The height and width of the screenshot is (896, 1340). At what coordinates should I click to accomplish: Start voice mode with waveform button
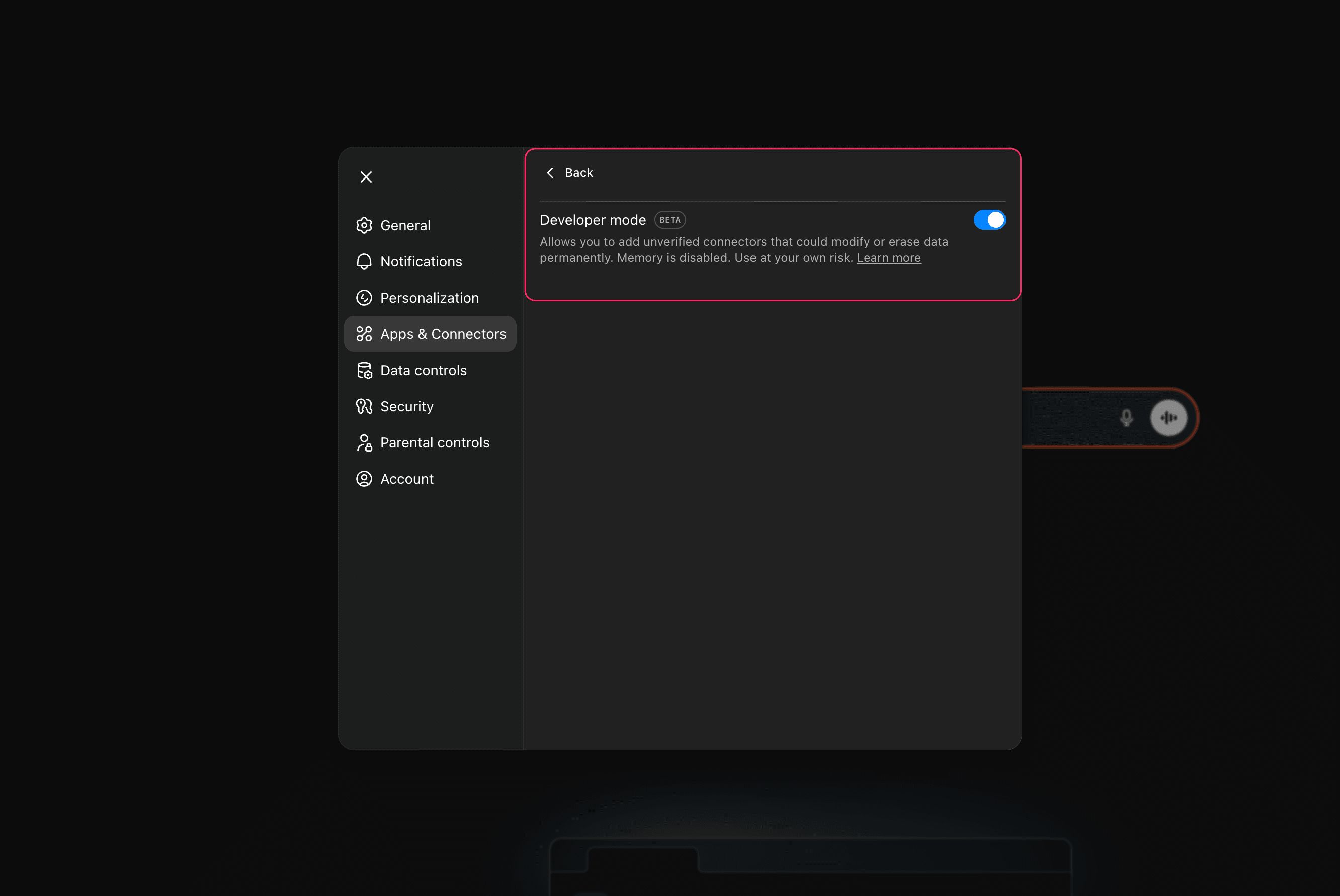[x=1168, y=418]
